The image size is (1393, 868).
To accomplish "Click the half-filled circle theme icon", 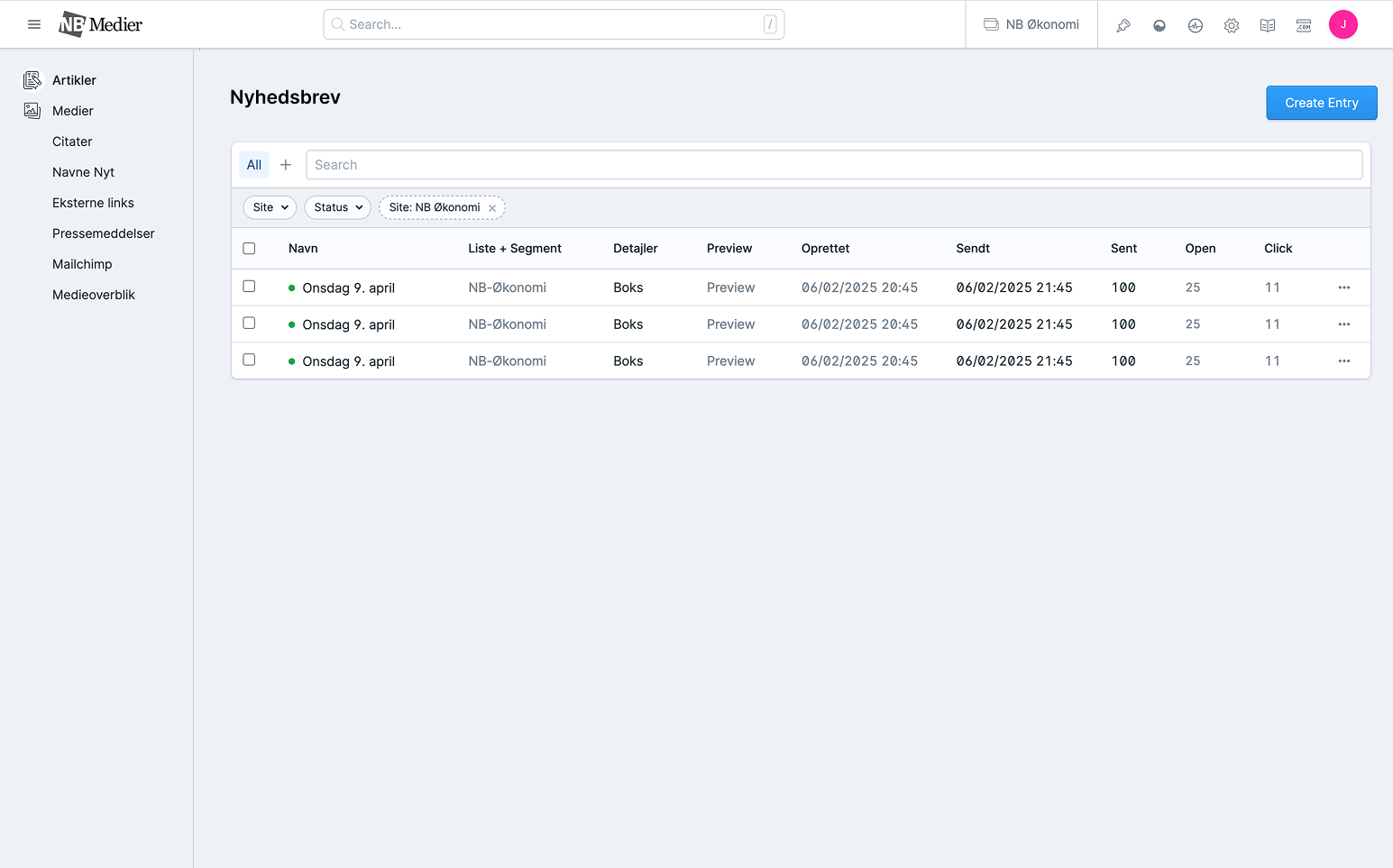I will pos(1159,25).
